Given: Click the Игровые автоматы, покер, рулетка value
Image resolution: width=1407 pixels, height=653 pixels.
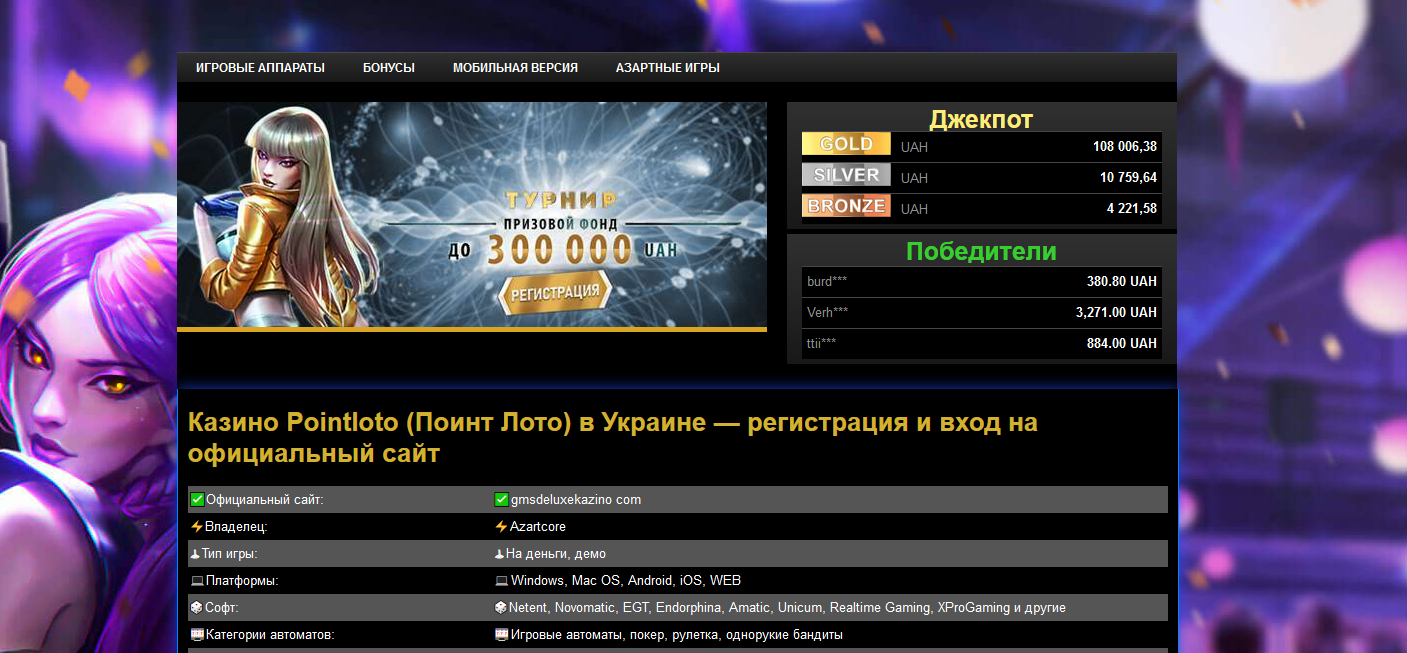Looking at the screenshot, I should click(677, 634).
